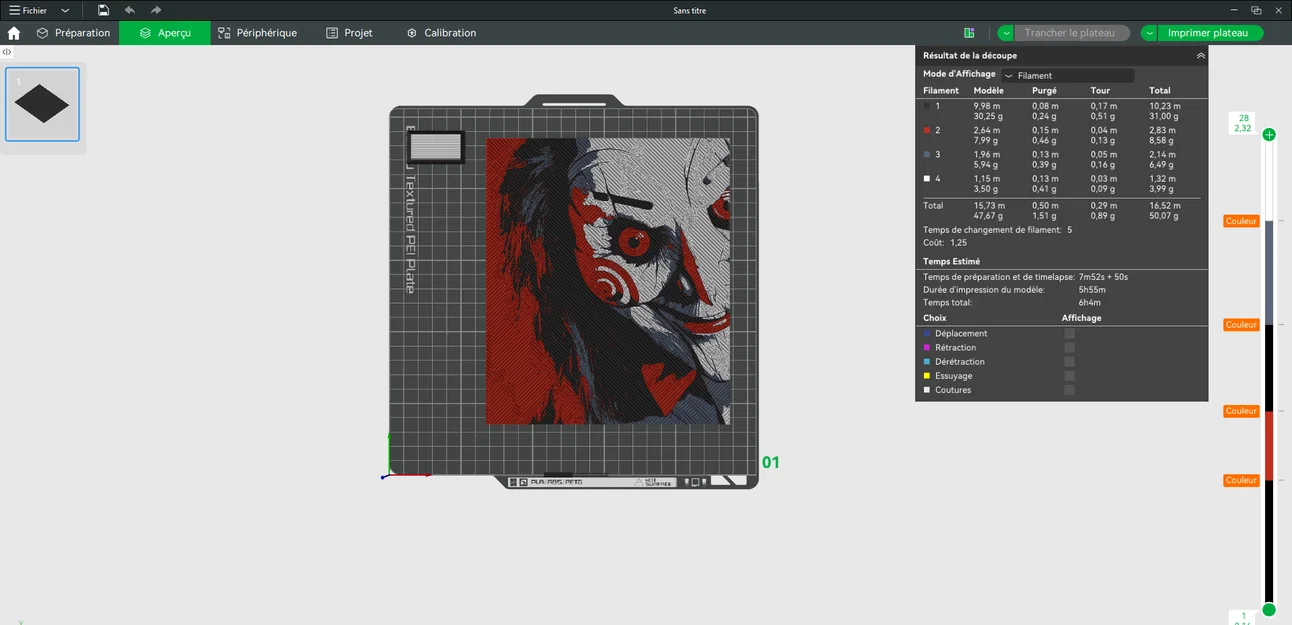Click the save file icon

104,10
